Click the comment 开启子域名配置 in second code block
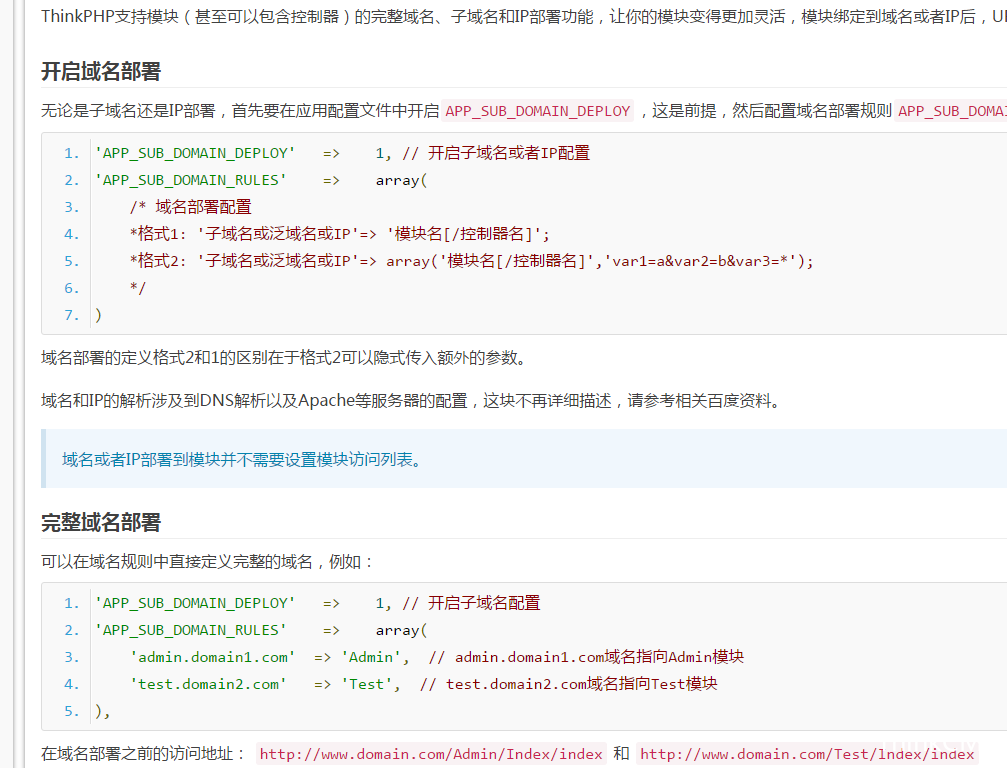The image size is (1007, 768). point(471,603)
